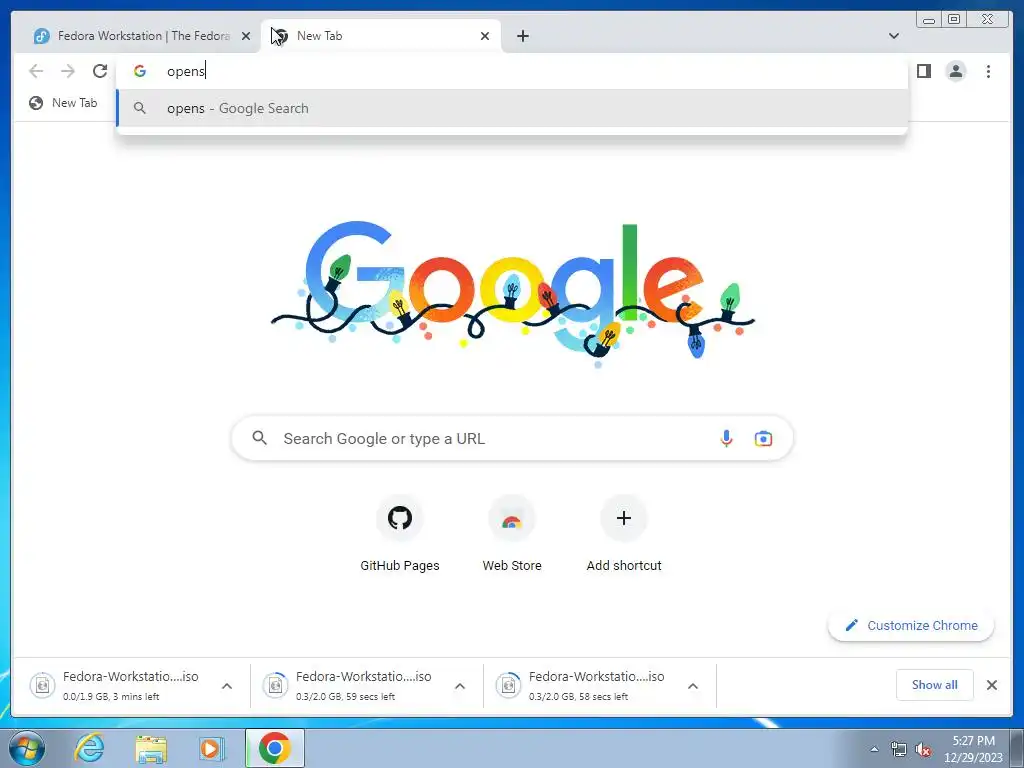The image size is (1024, 768).
Task: Open the GitHub Pages shortcut
Action: coord(400,534)
